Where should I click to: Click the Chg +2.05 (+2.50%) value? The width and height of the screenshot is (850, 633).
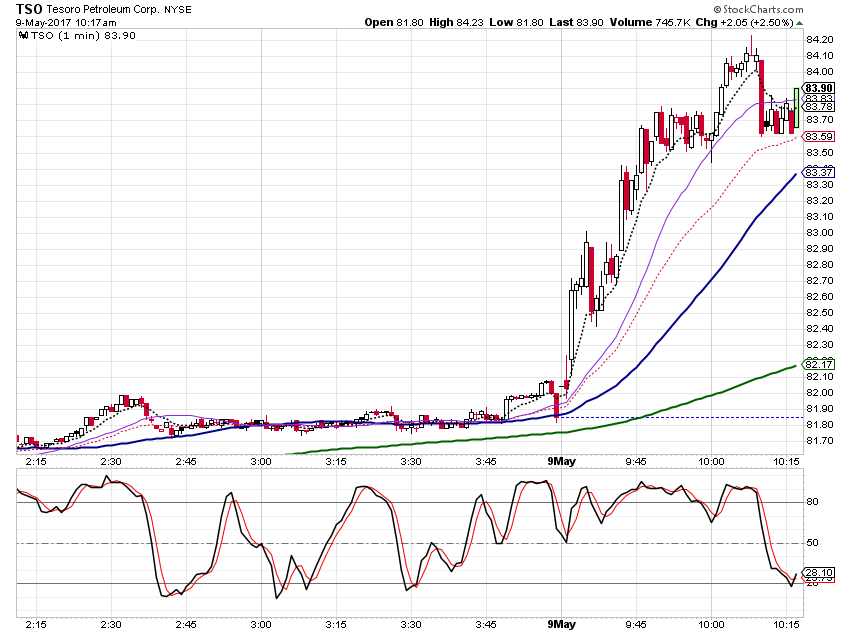pyautogui.click(x=745, y=22)
